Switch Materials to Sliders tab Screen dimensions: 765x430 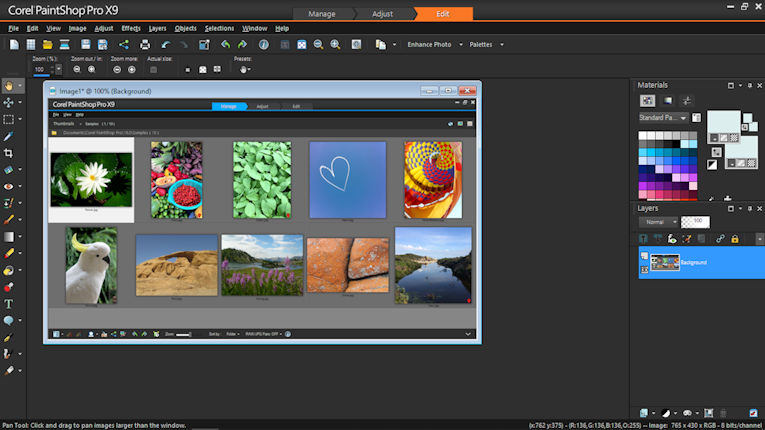point(686,101)
